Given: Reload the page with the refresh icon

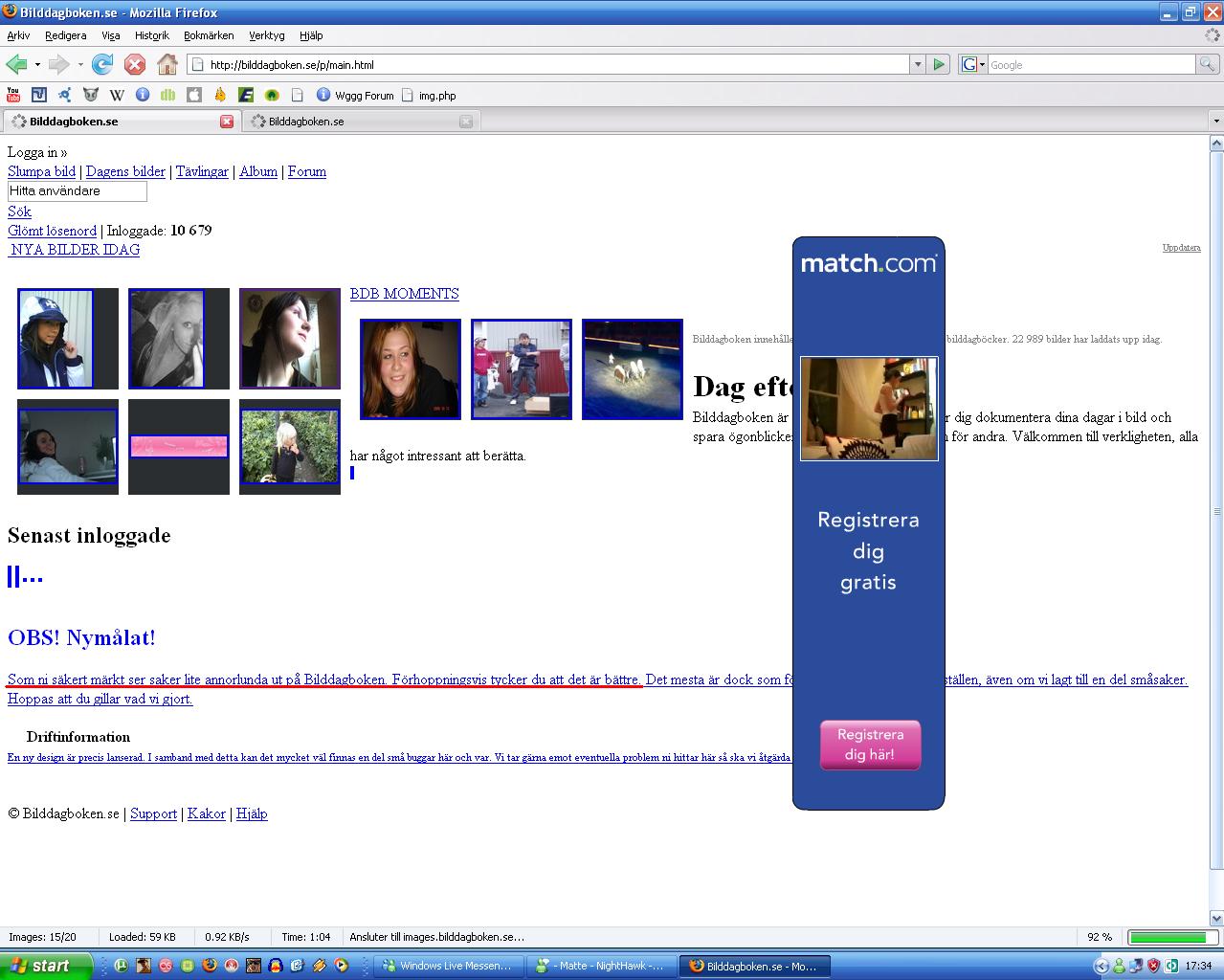Looking at the screenshot, I should pos(102,64).
